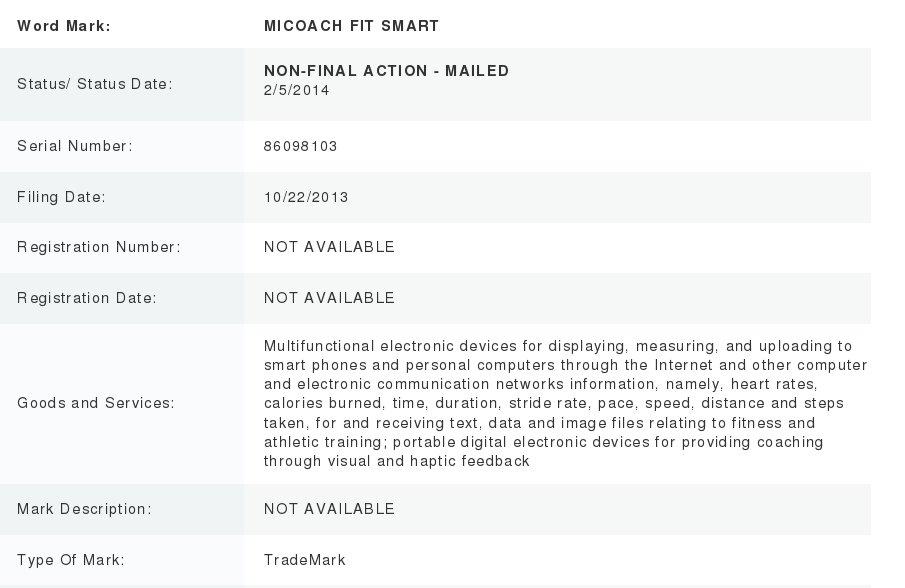Image resolution: width=905 pixels, height=588 pixels.
Task: Click NOT AVAILABLE beside Registration Date
Action: coord(329,298)
